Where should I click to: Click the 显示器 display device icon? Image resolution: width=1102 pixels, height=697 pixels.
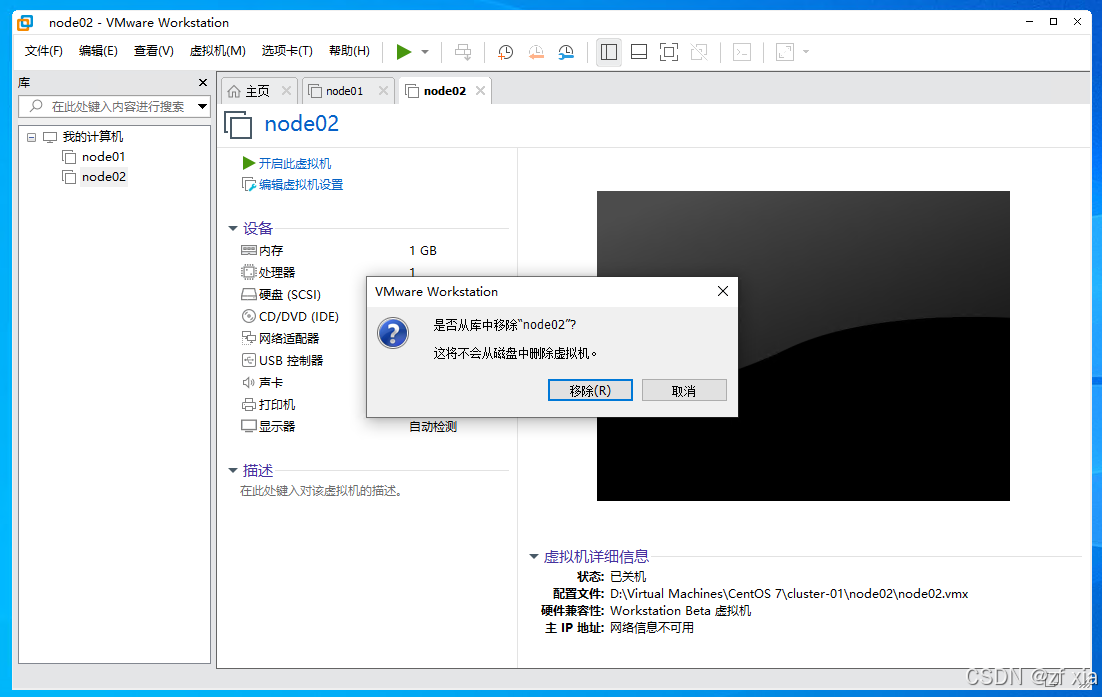point(249,426)
